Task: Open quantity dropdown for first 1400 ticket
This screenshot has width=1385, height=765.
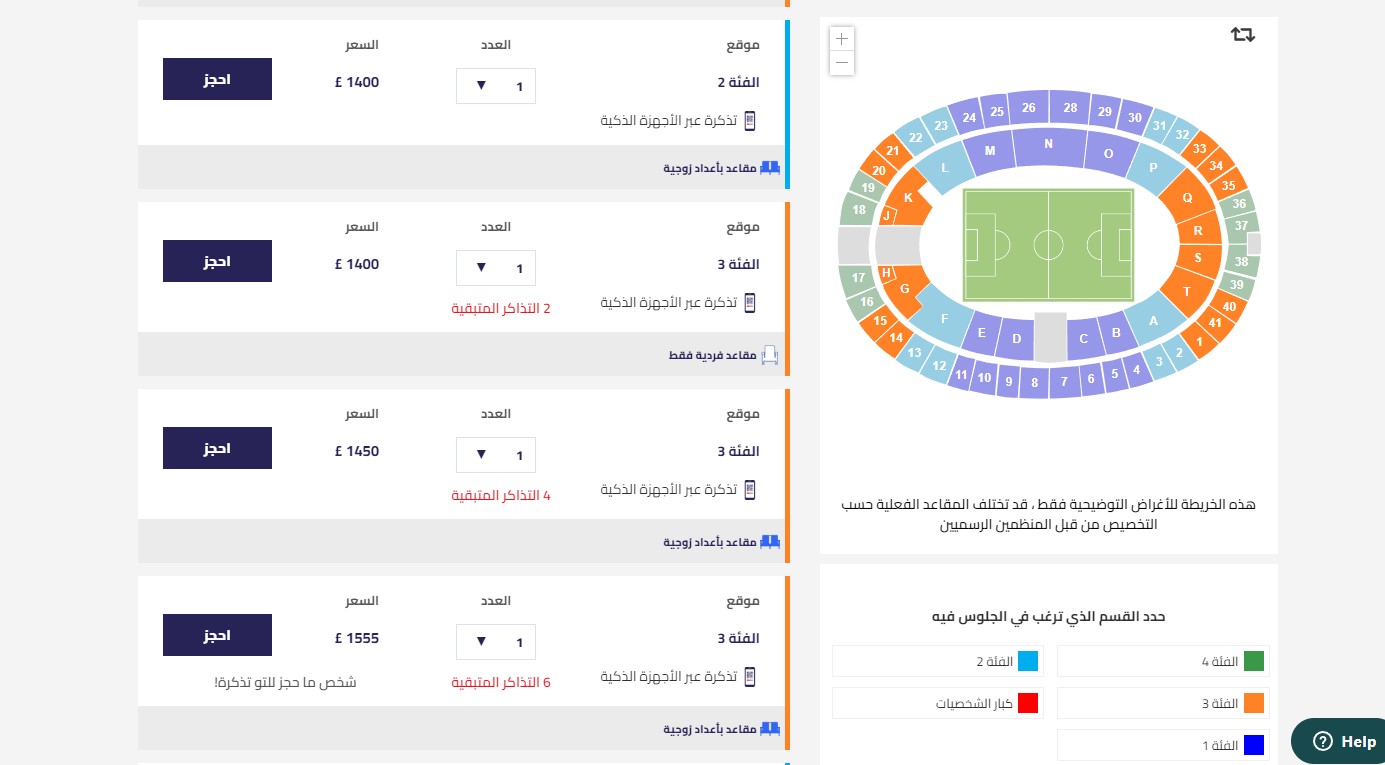Action: (496, 86)
